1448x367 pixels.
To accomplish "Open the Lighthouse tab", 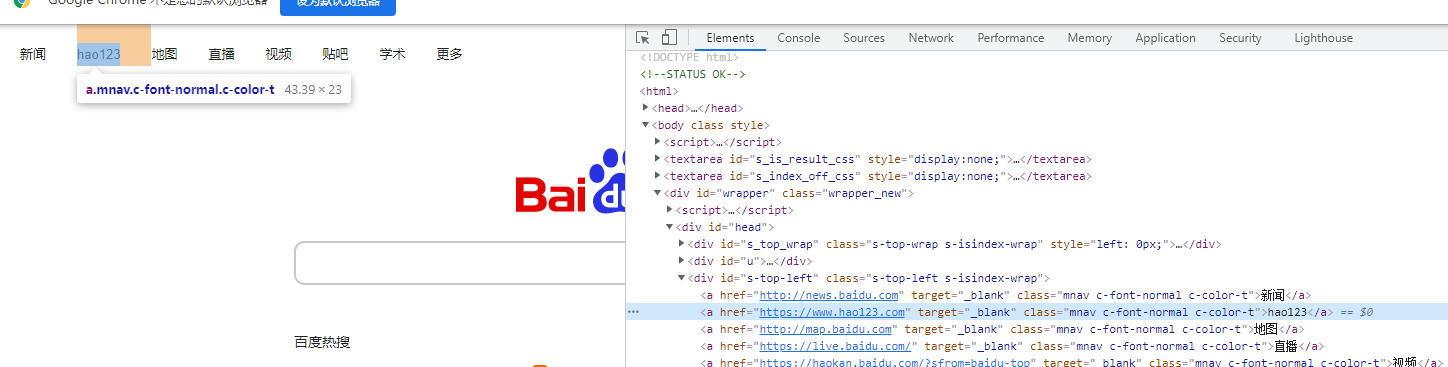I will [1323, 38].
